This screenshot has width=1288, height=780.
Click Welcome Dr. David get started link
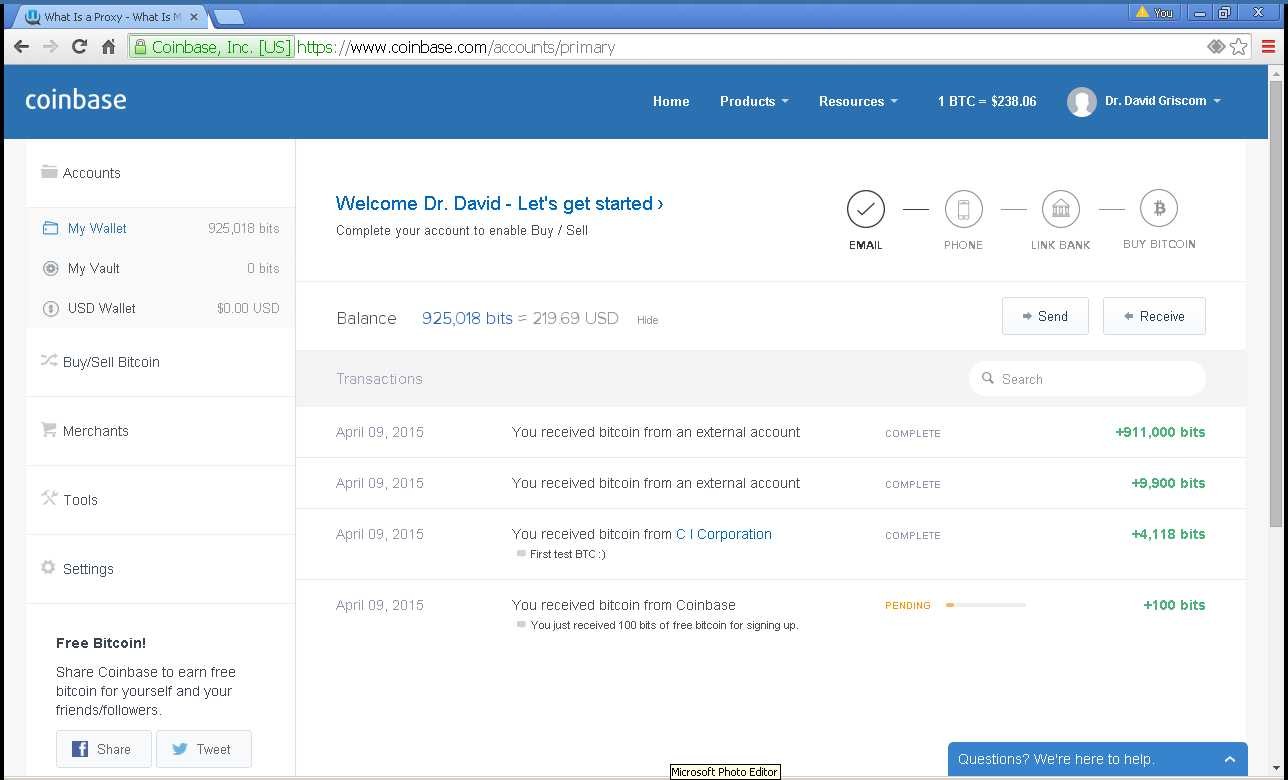pos(499,203)
